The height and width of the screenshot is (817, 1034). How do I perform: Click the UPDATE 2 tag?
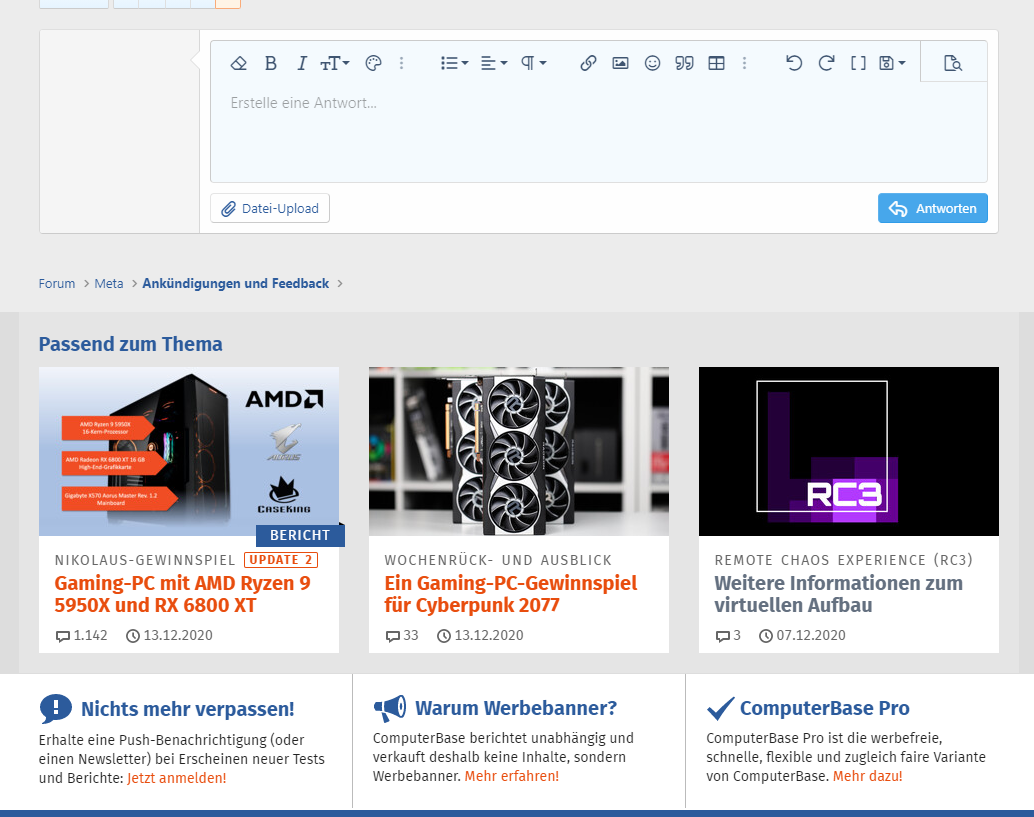pyautogui.click(x=281, y=560)
